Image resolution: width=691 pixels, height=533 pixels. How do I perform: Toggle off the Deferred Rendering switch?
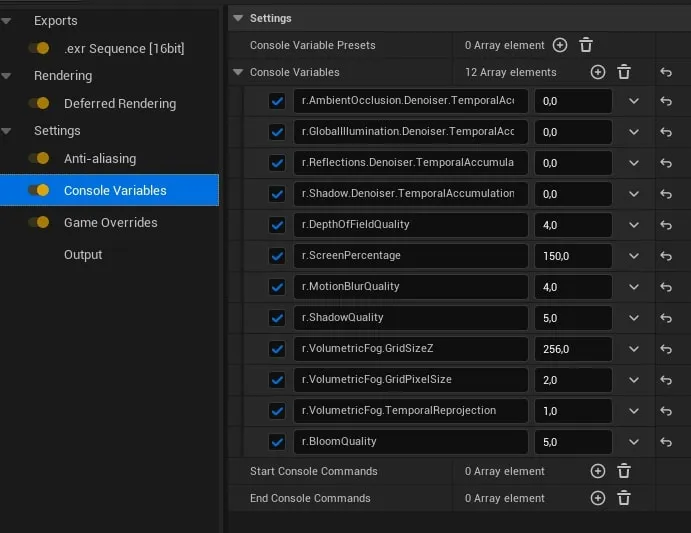pos(39,104)
